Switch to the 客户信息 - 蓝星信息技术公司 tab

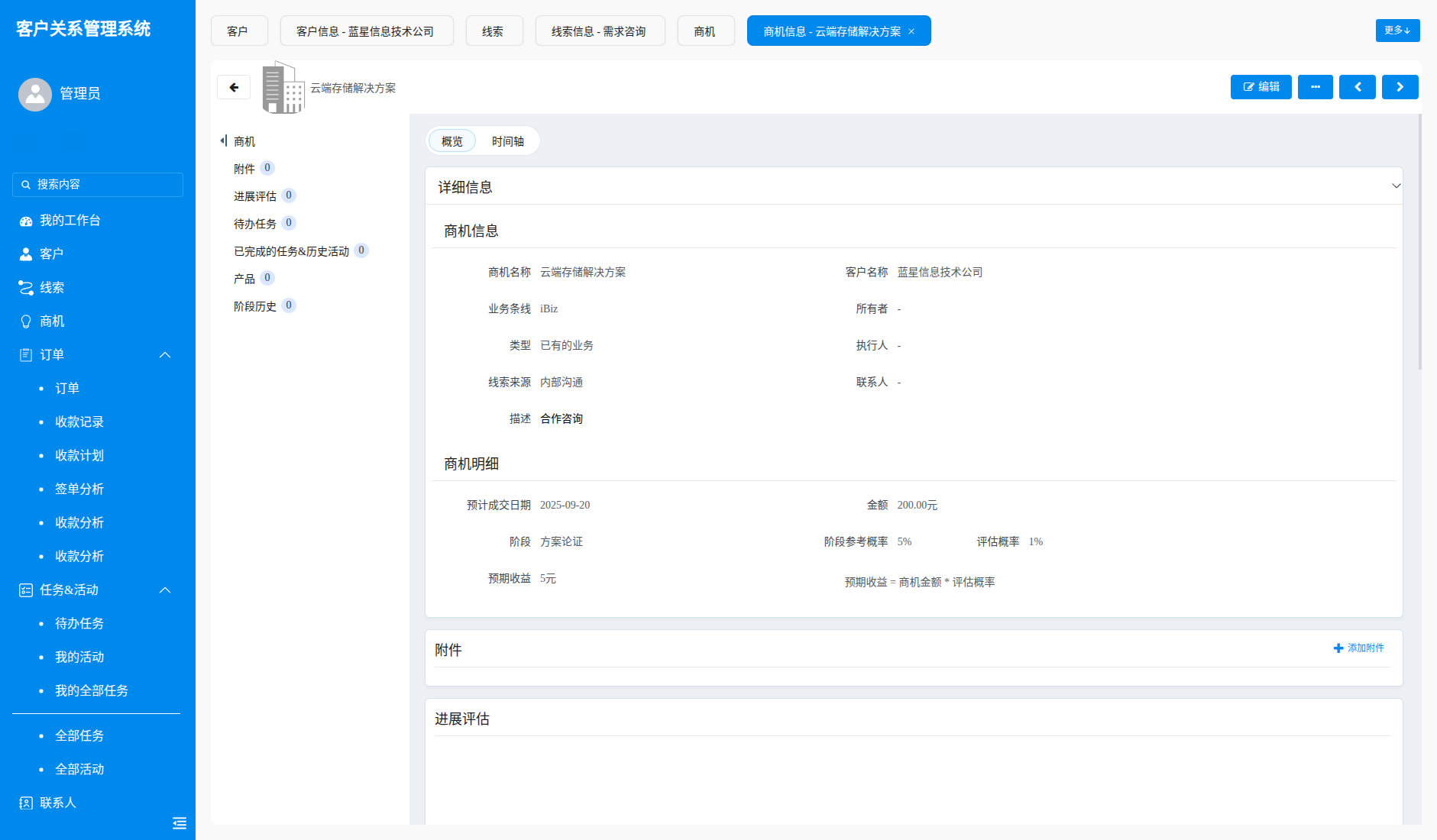coord(366,31)
